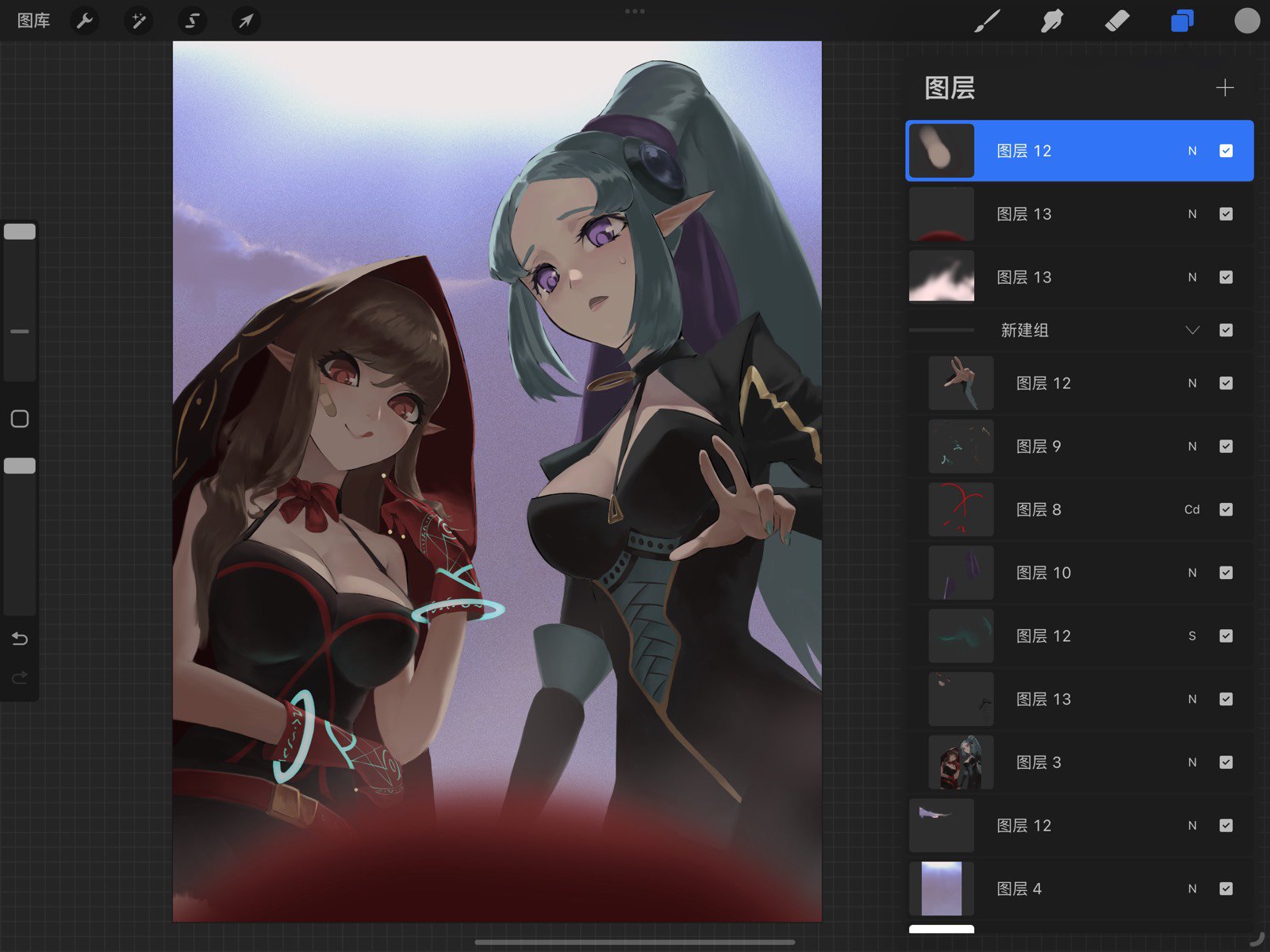The width and height of the screenshot is (1270, 952).
Task: Open N blend mode of white-cloud 图层 13
Action: tap(1192, 277)
